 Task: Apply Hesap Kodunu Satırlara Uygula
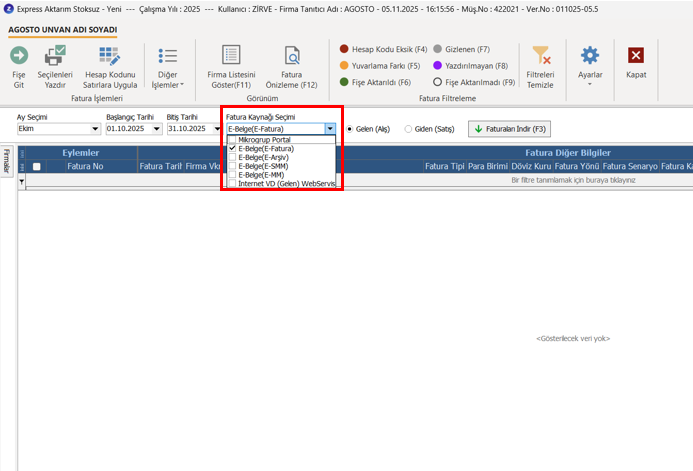click(110, 67)
